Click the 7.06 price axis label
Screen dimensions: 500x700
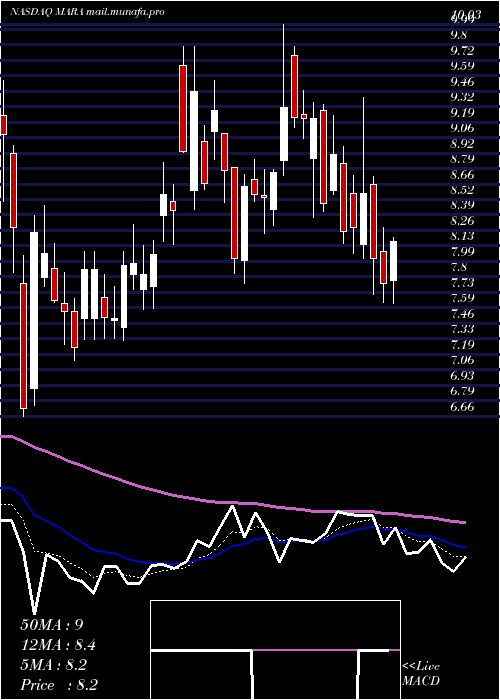coord(462,360)
